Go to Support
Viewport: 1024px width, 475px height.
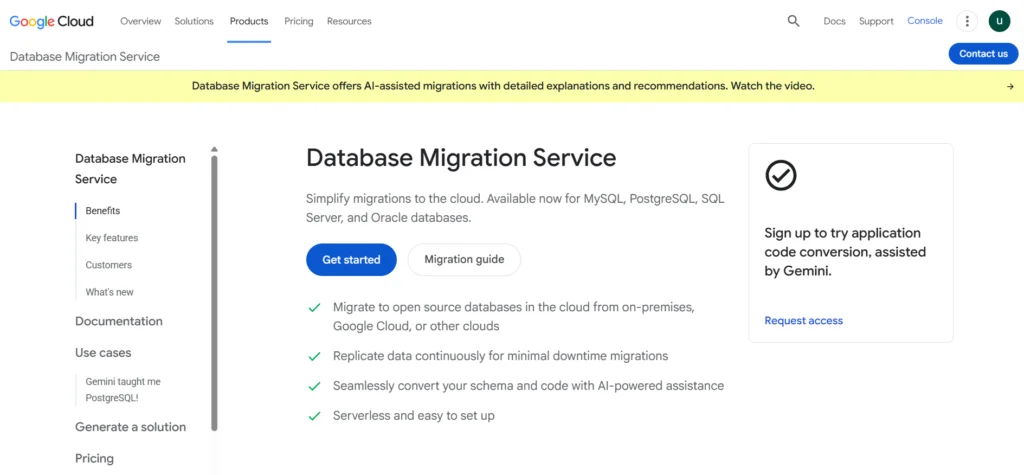click(876, 21)
